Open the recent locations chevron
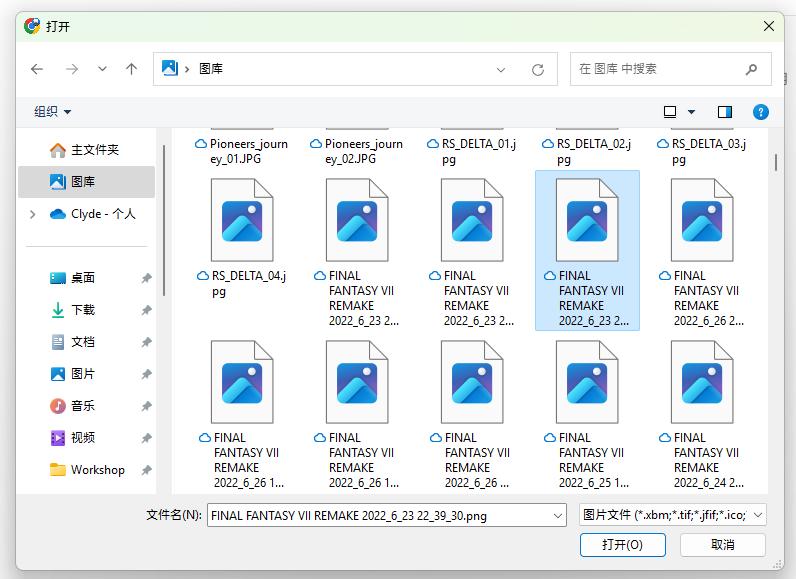This screenshot has width=796, height=579. [x=102, y=69]
